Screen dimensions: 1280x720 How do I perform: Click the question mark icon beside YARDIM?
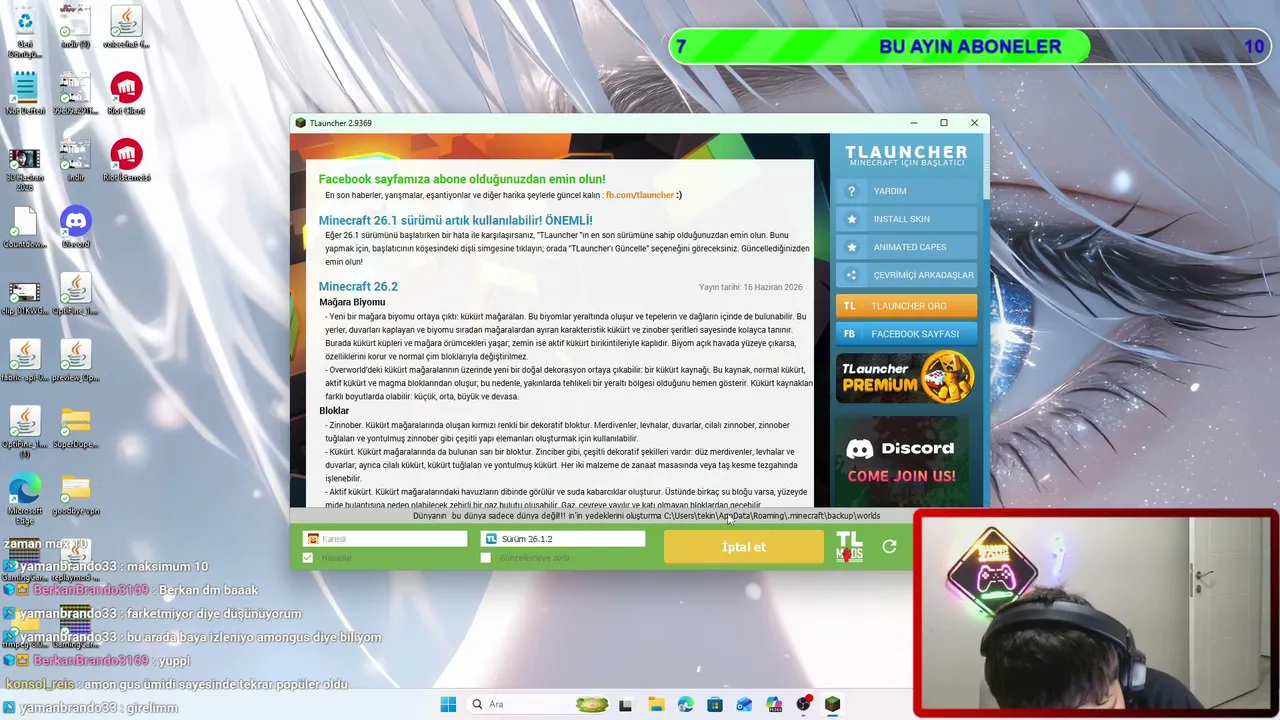point(852,191)
